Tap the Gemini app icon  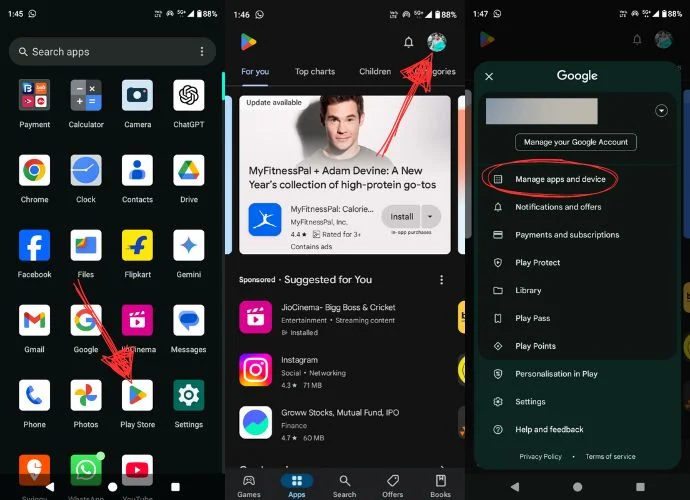tap(188, 246)
